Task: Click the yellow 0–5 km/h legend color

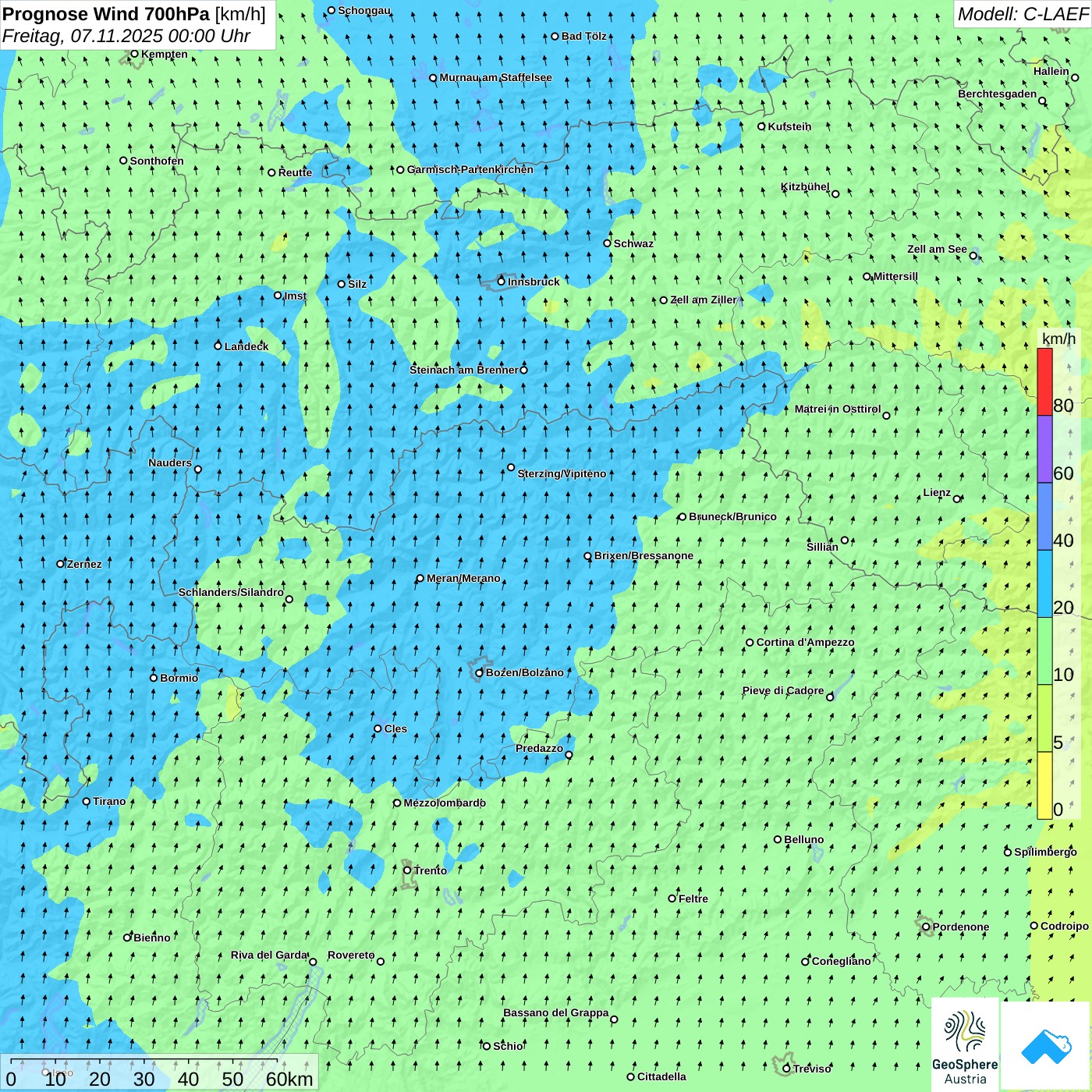Action: (x=1044, y=785)
